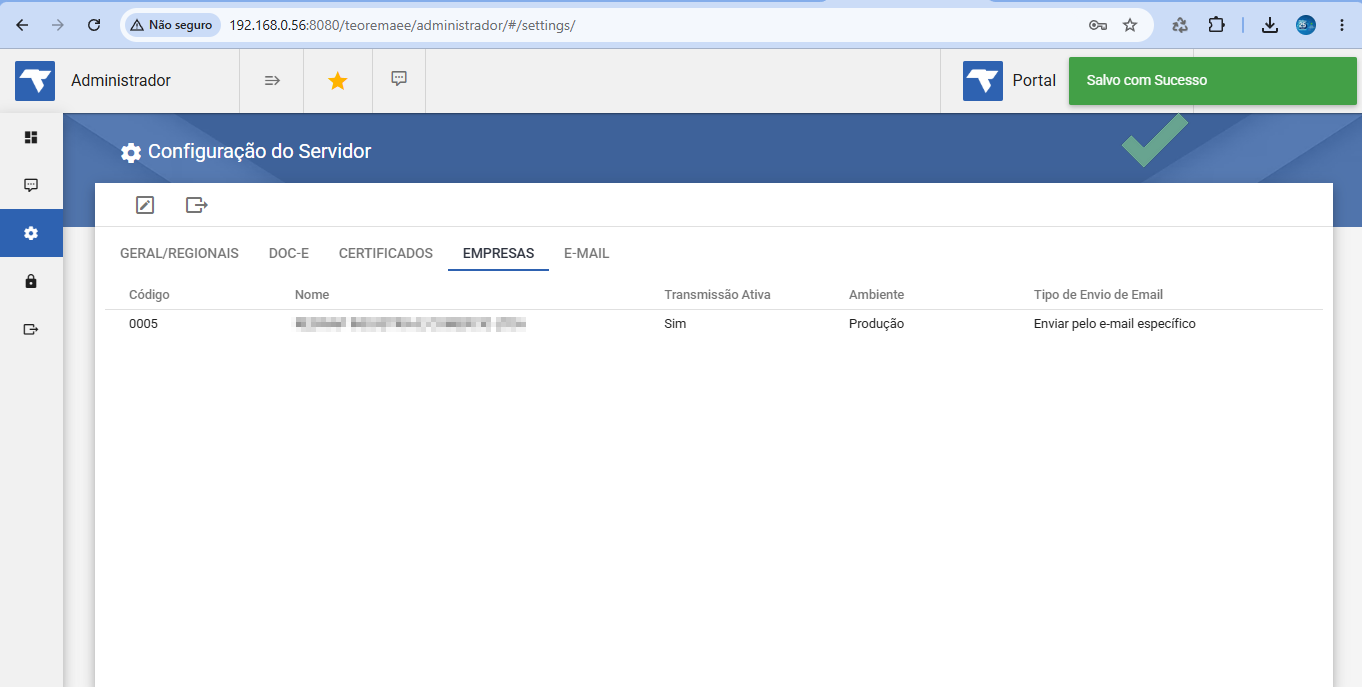Open the Portal link

(1034, 81)
